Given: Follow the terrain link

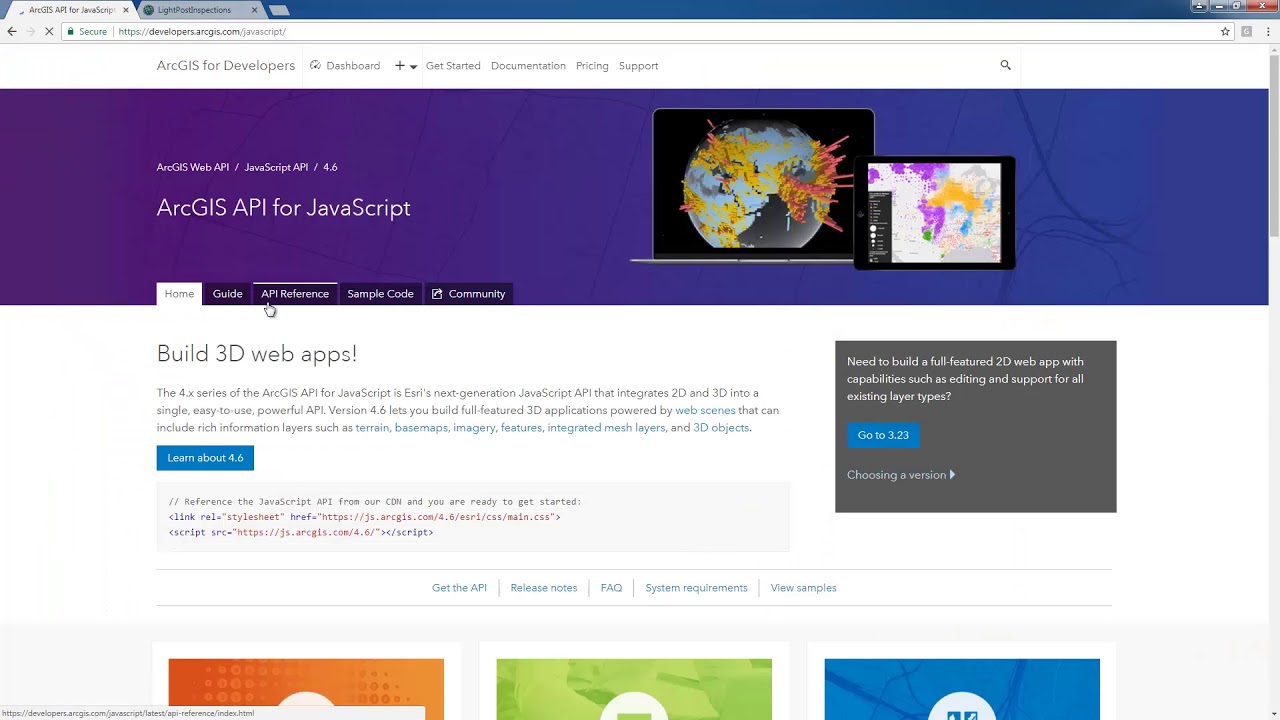Looking at the screenshot, I should pyautogui.click(x=372, y=428).
